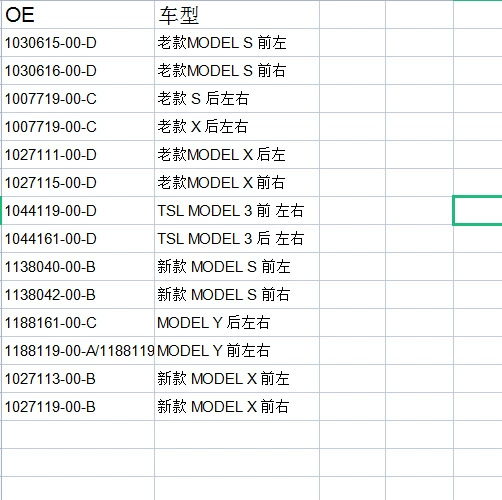This screenshot has height=500, width=502.
Task: Select cell 1007719-00-C beside 老款 X 后左右
Action: [78, 127]
